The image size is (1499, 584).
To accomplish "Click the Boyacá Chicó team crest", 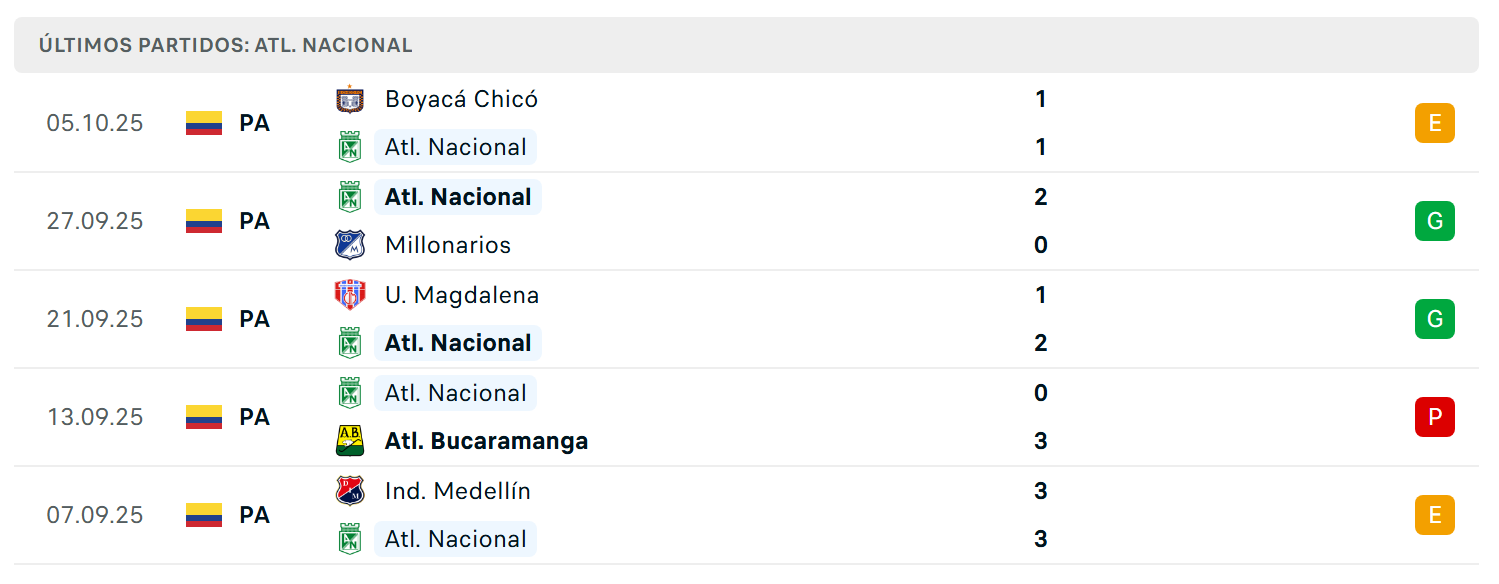I will coord(349,99).
